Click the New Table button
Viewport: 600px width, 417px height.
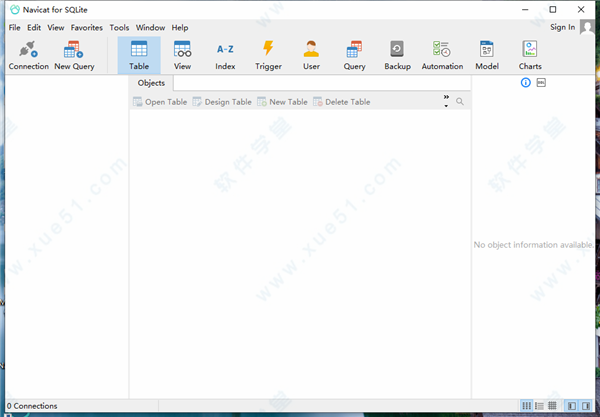pos(282,102)
